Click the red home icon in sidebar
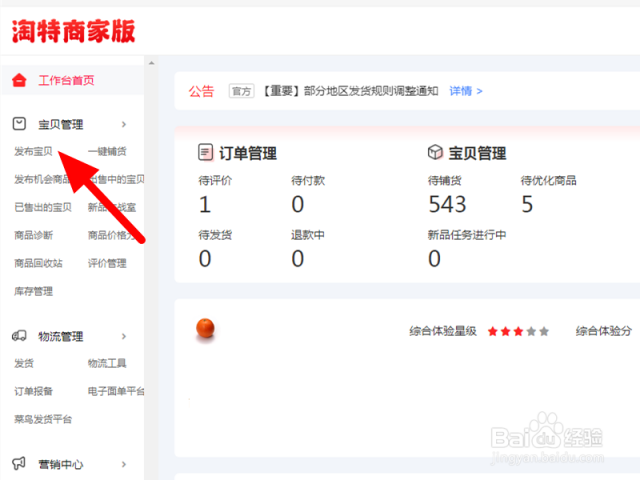This screenshot has width=640, height=480. [19, 80]
